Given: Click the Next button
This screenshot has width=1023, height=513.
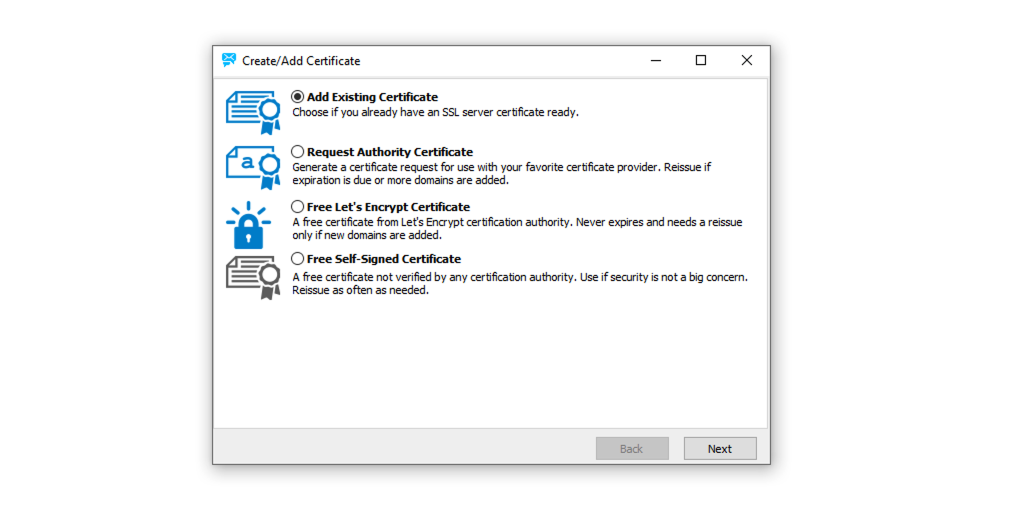Looking at the screenshot, I should tap(720, 448).
